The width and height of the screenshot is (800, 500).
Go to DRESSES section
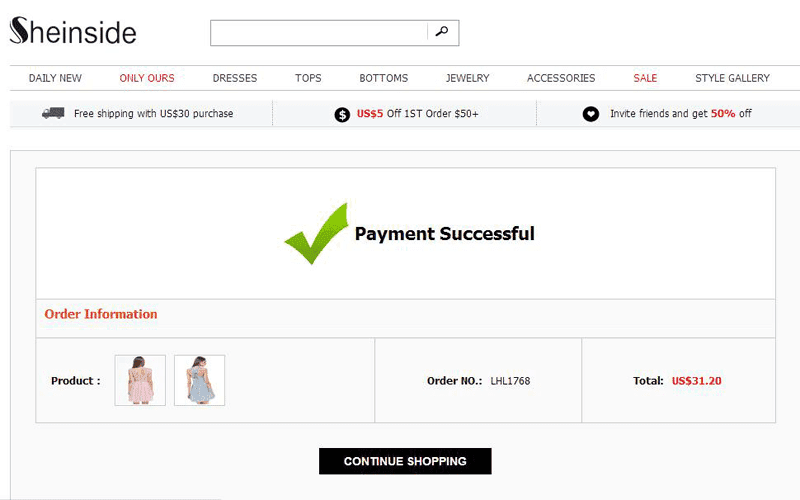[235, 78]
